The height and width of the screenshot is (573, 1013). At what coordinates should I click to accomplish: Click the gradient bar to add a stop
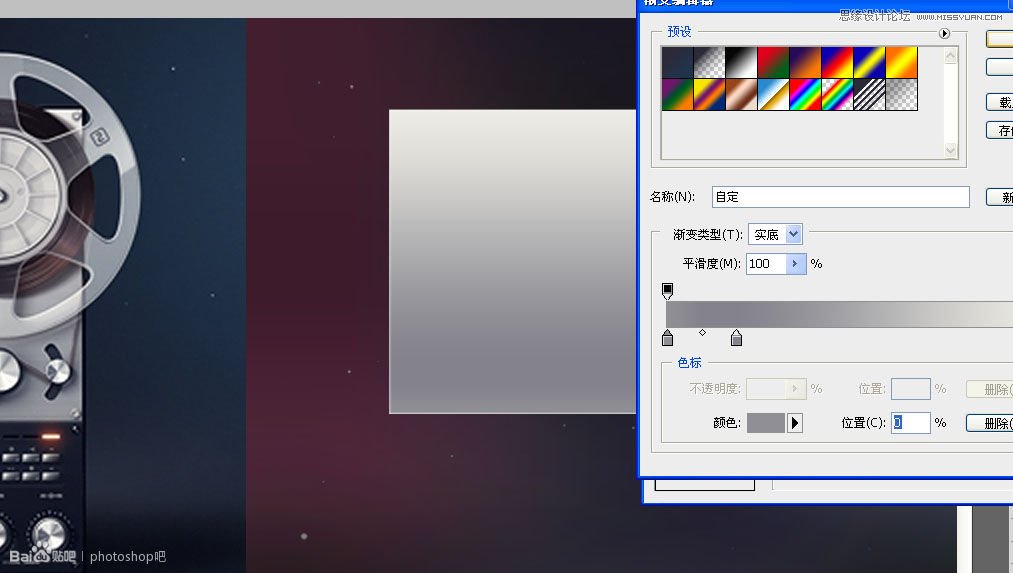839,315
